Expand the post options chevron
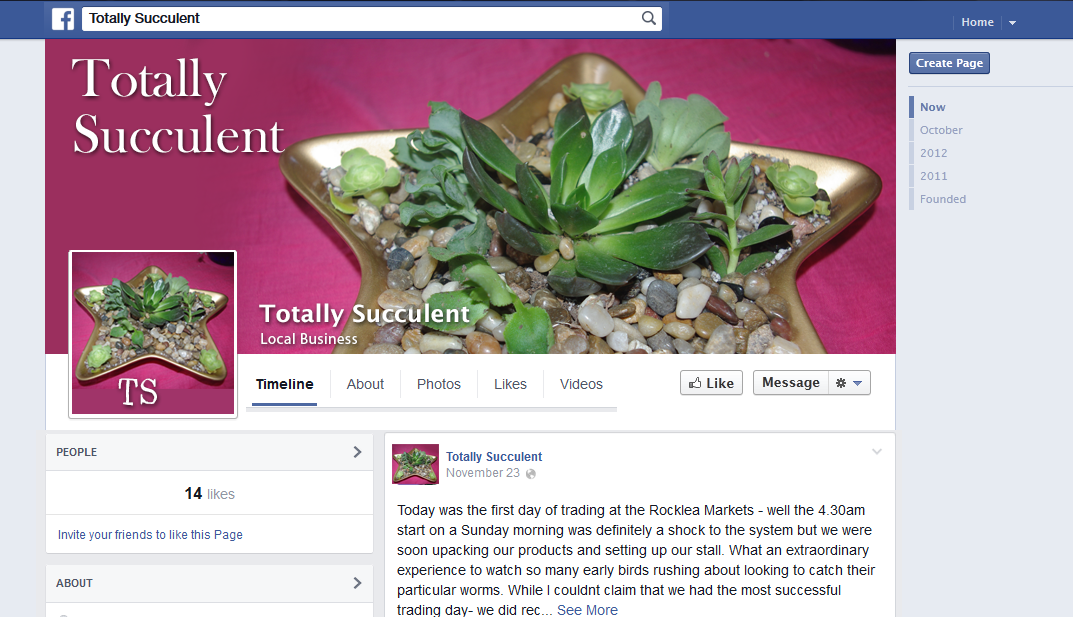Screen dimensions: 1073x617 tap(877, 451)
